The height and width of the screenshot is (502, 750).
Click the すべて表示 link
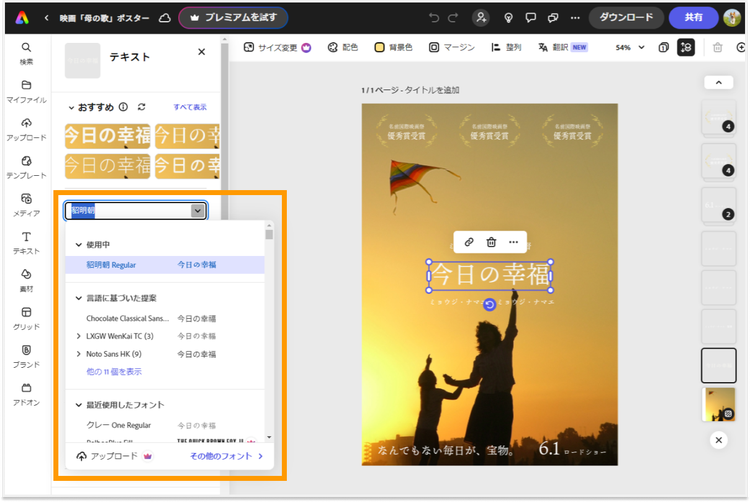(x=190, y=107)
